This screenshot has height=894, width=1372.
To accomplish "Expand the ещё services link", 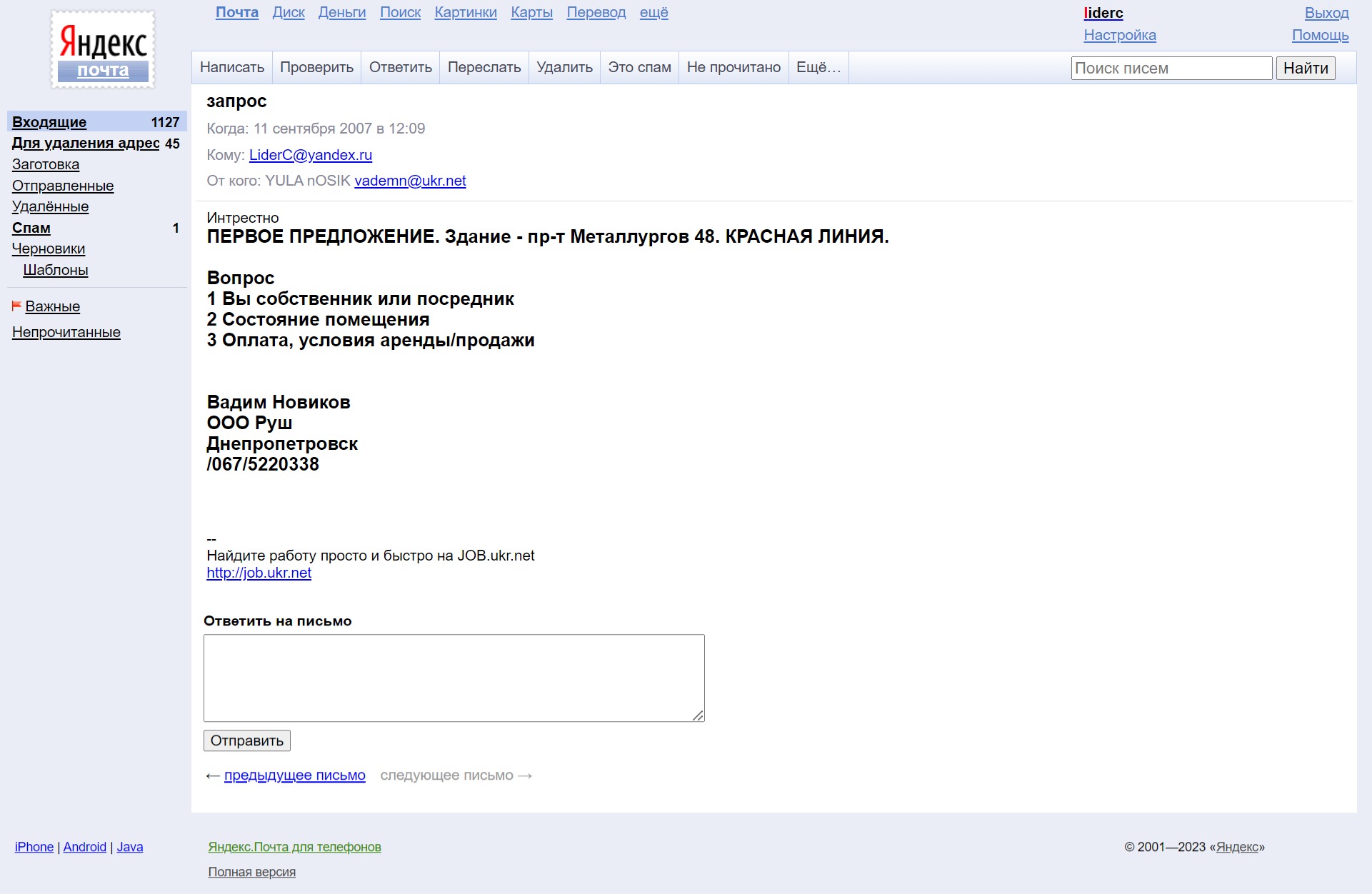I will coord(654,12).
